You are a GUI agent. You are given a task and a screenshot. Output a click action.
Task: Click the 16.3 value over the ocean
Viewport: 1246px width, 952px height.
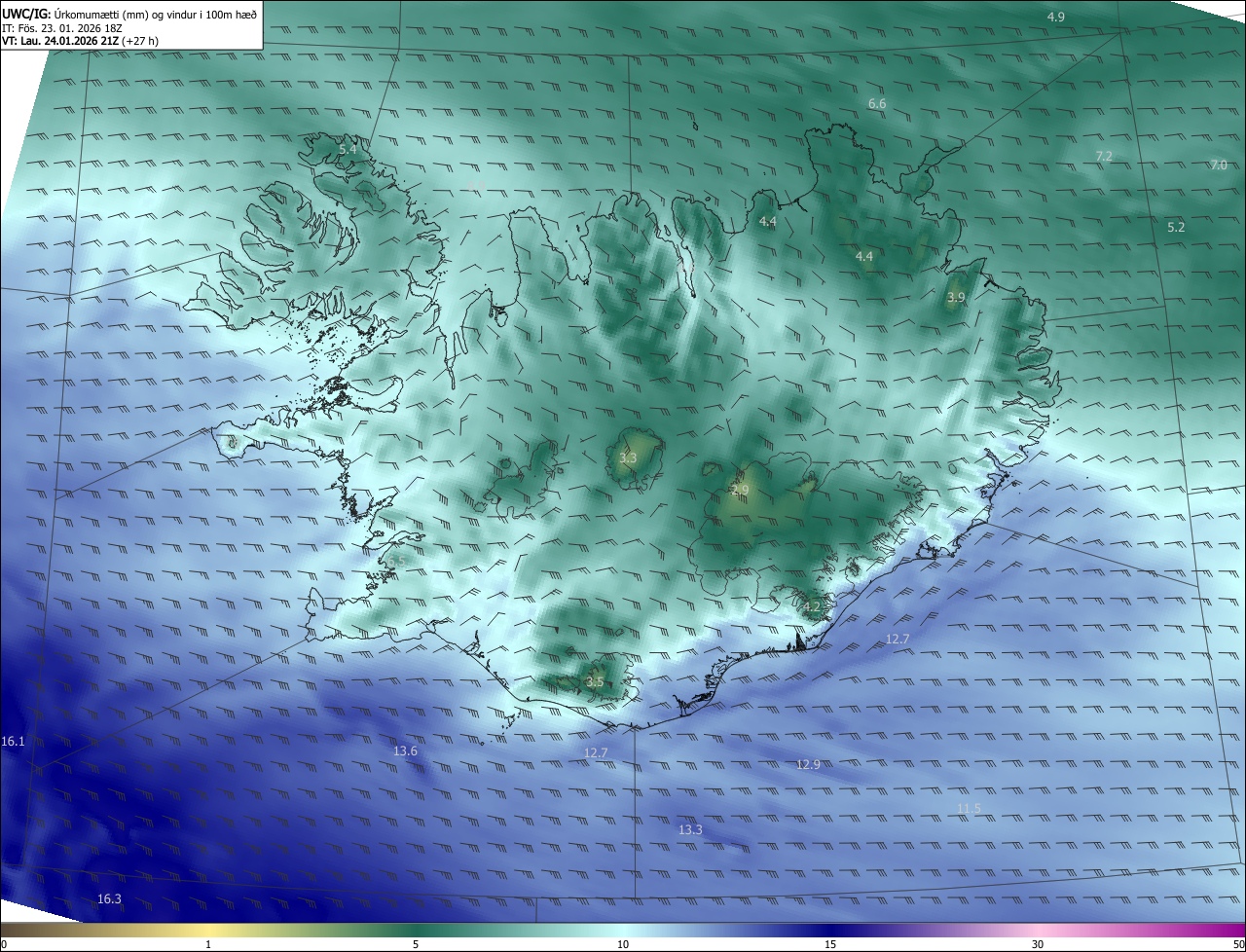coord(109,898)
